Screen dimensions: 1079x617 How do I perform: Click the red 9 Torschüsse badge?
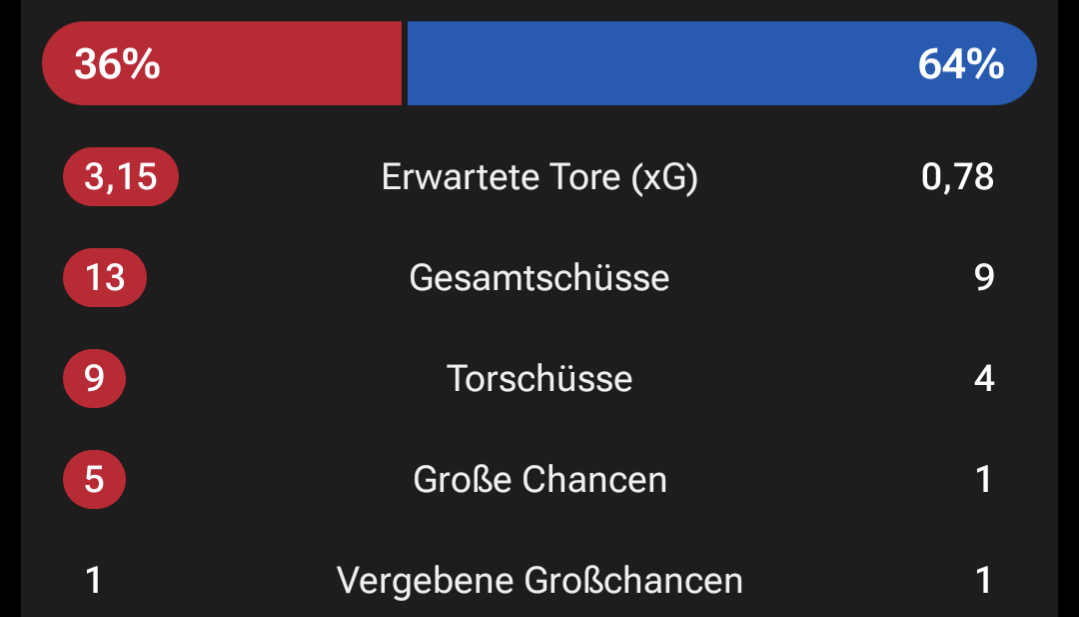(94, 379)
